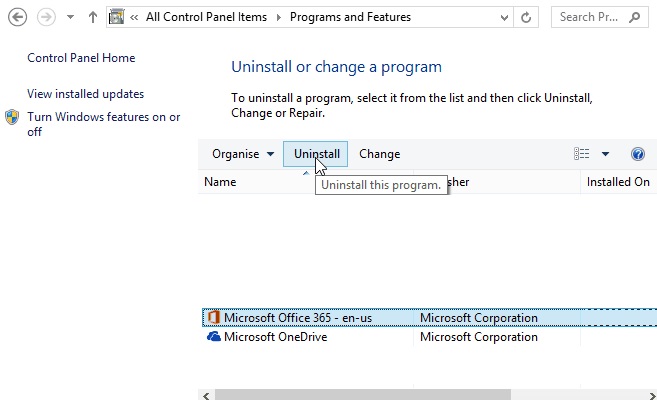
Task: Open the recent locations dropdown arrow
Action: click(x=70, y=18)
